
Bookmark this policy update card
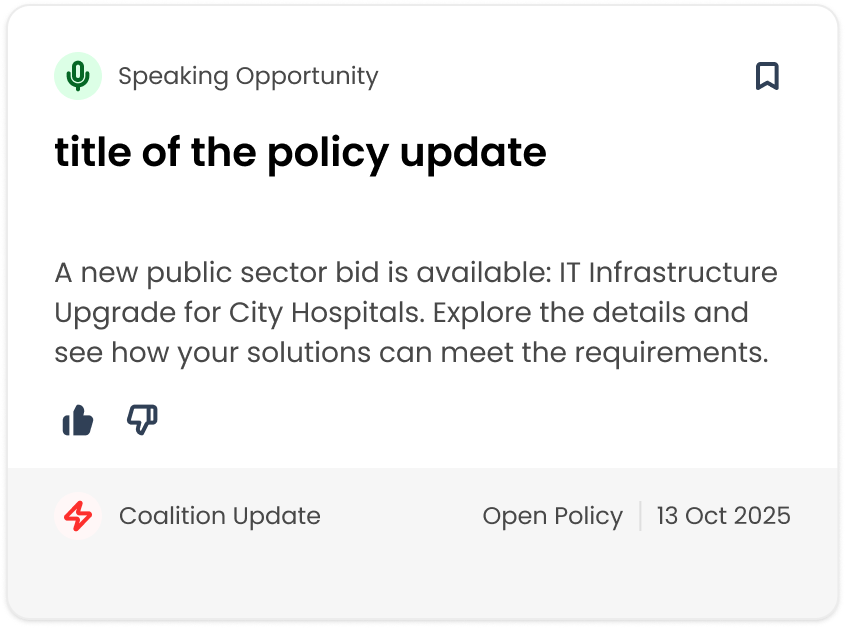pos(767,76)
